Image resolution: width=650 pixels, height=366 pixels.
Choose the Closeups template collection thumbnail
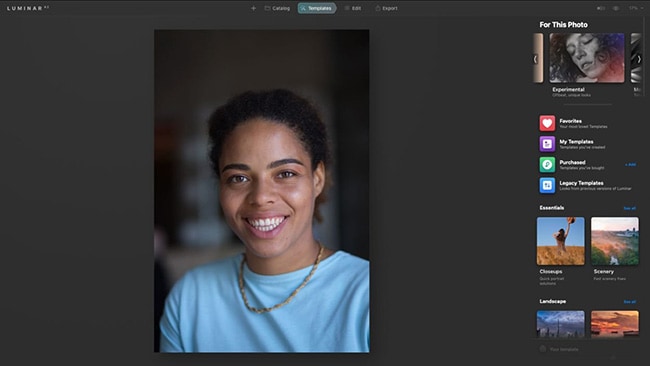[560, 241]
